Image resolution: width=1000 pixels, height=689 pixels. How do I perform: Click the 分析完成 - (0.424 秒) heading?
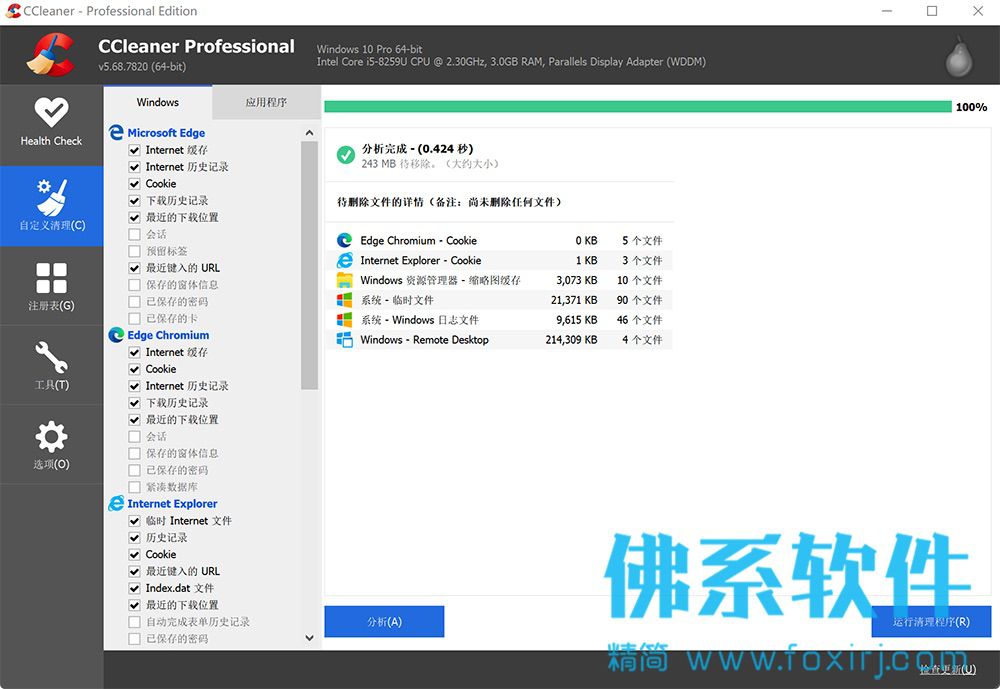pyautogui.click(x=417, y=149)
